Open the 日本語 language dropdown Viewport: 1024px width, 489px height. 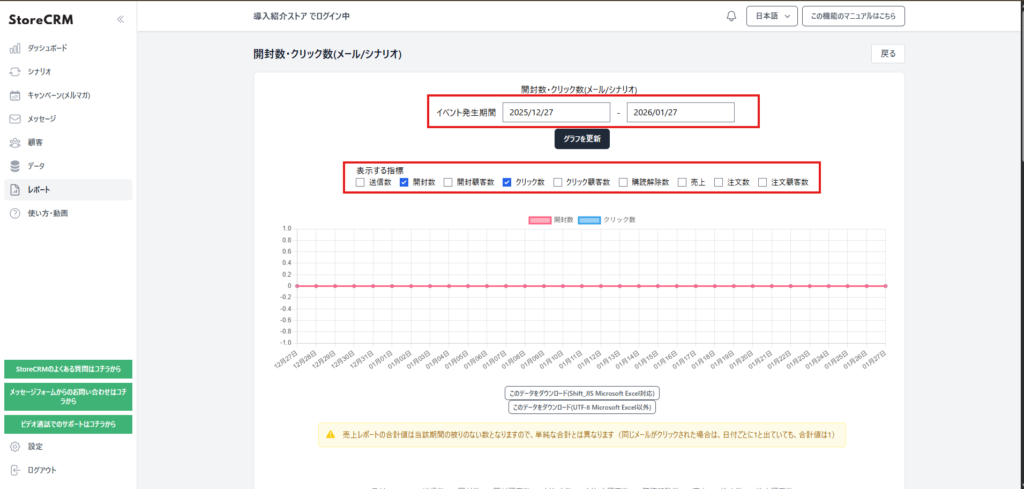[772, 17]
